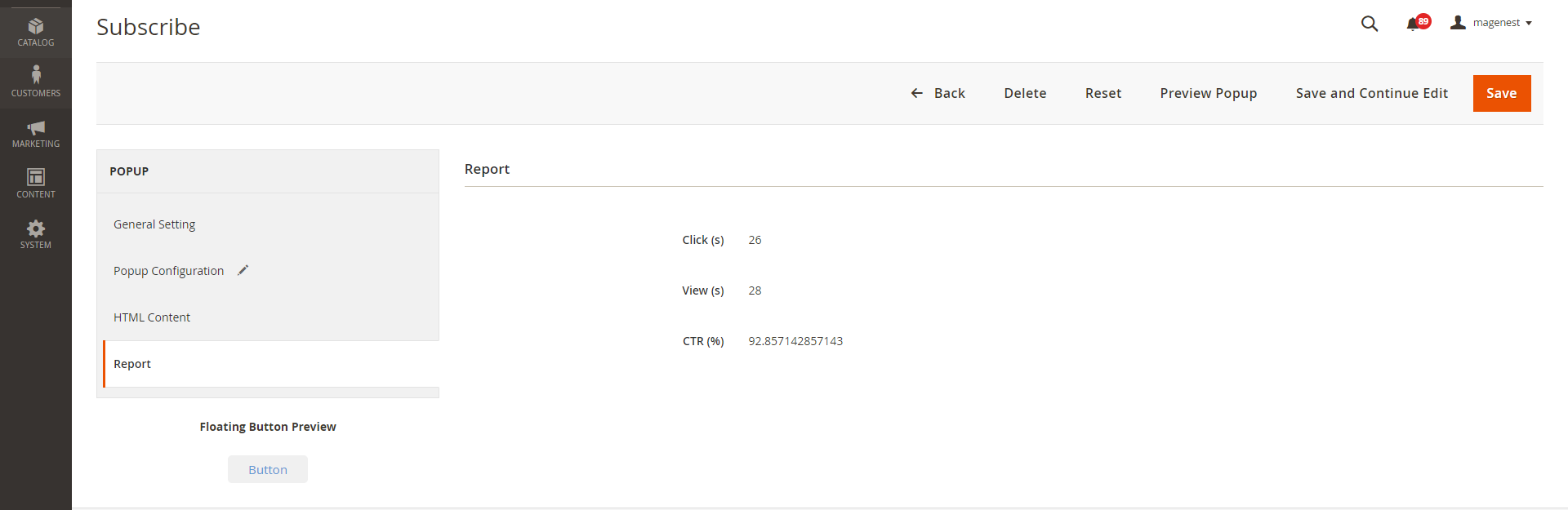Click the Back button
Viewport: 1568px width, 510px height.
[x=938, y=93]
